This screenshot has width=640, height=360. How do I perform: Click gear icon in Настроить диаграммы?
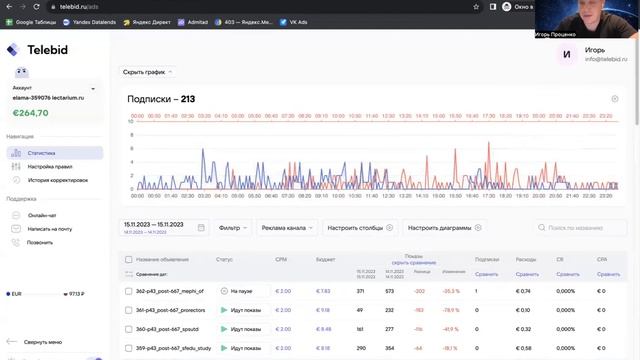click(x=478, y=228)
